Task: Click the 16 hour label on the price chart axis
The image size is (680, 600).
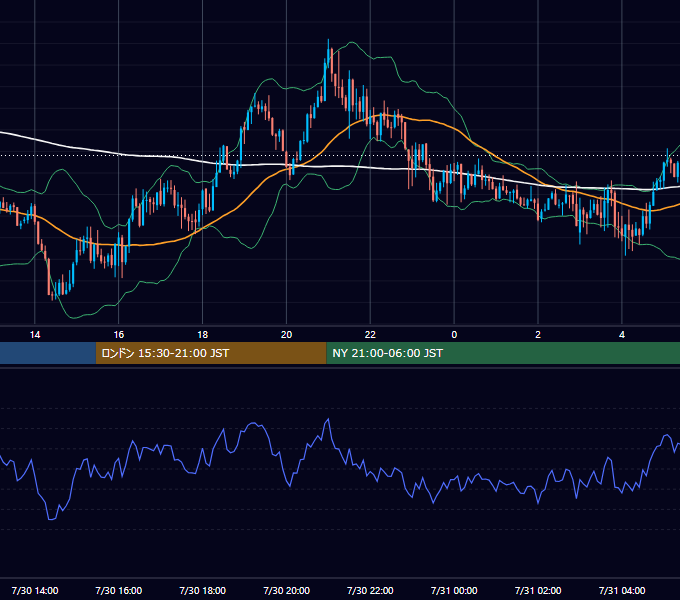Action: pyautogui.click(x=118, y=335)
